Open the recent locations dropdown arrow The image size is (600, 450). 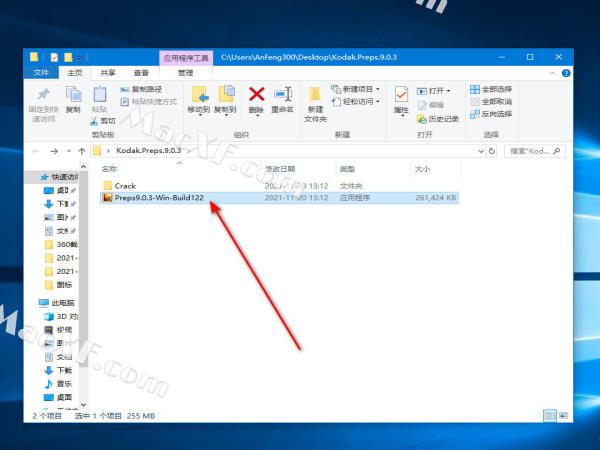pyautogui.click(x=69, y=151)
